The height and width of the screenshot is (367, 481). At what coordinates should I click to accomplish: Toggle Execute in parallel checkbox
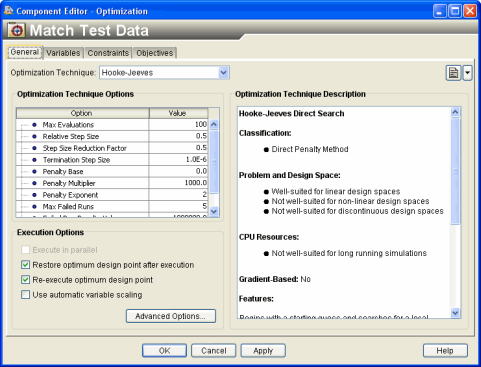point(25,250)
